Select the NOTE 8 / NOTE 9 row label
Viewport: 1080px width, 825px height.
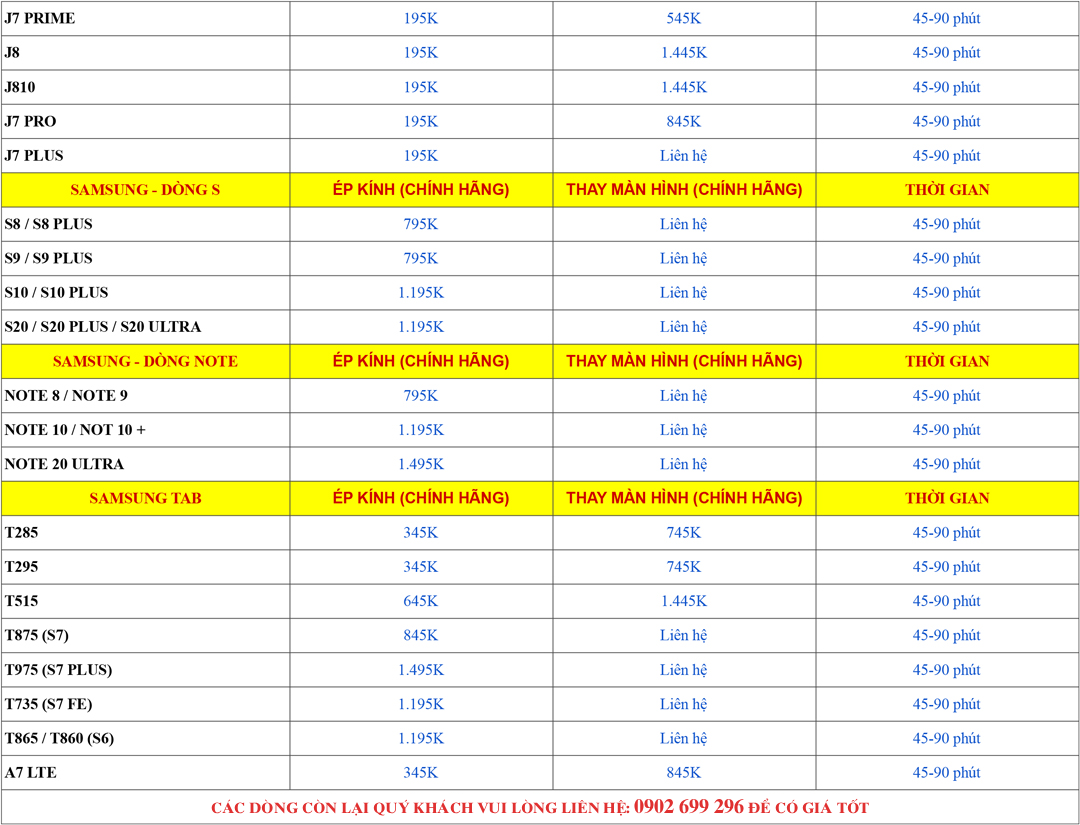[66, 396]
